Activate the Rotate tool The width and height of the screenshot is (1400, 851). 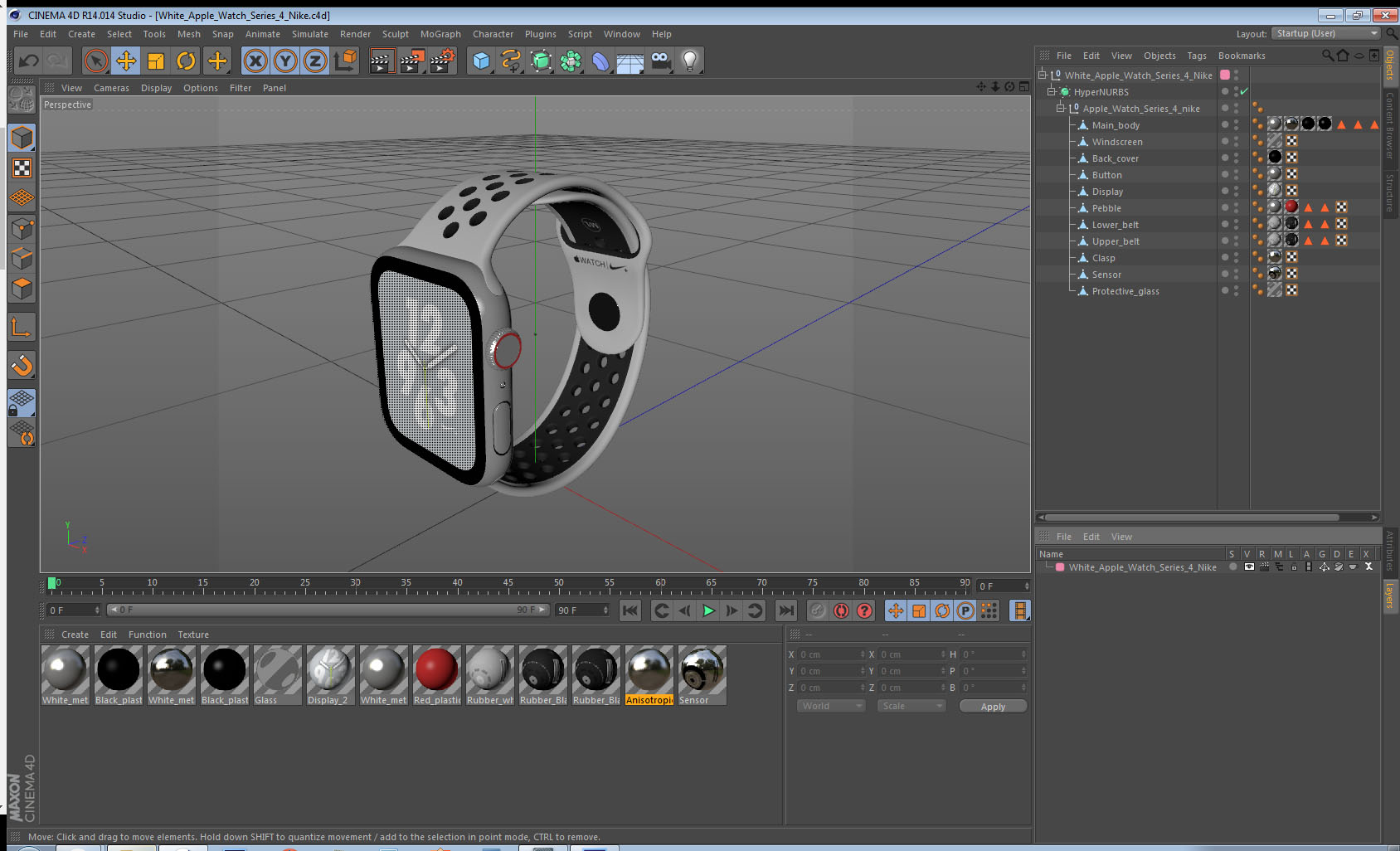186,61
